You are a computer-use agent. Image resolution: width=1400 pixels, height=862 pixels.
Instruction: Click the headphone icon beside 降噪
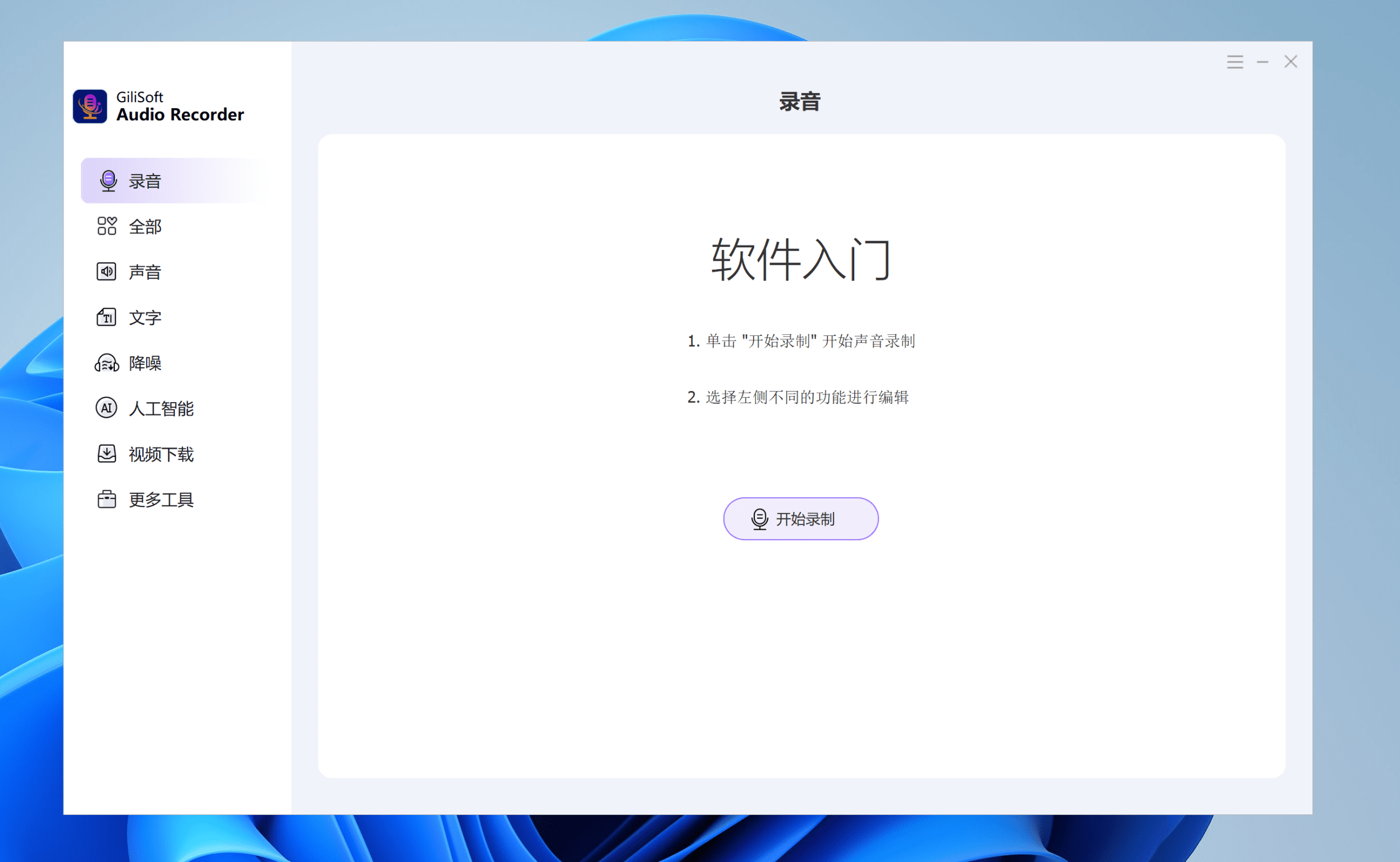tap(107, 363)
